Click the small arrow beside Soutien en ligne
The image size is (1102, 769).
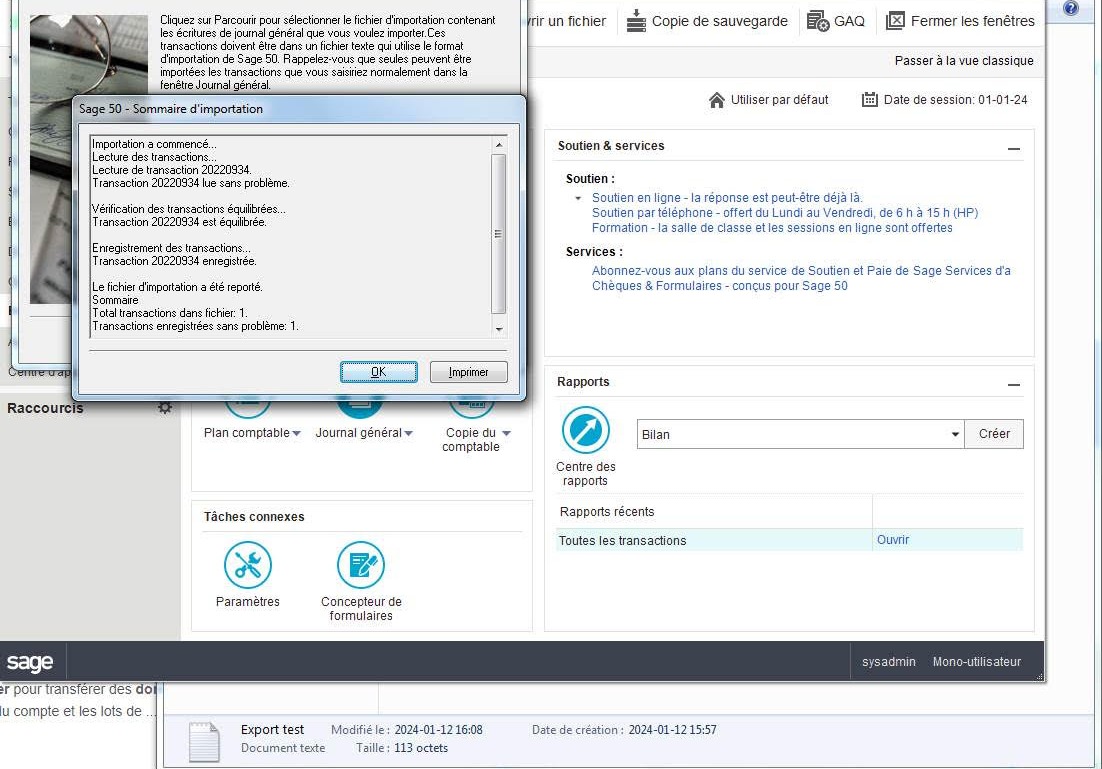click(578, 198)
